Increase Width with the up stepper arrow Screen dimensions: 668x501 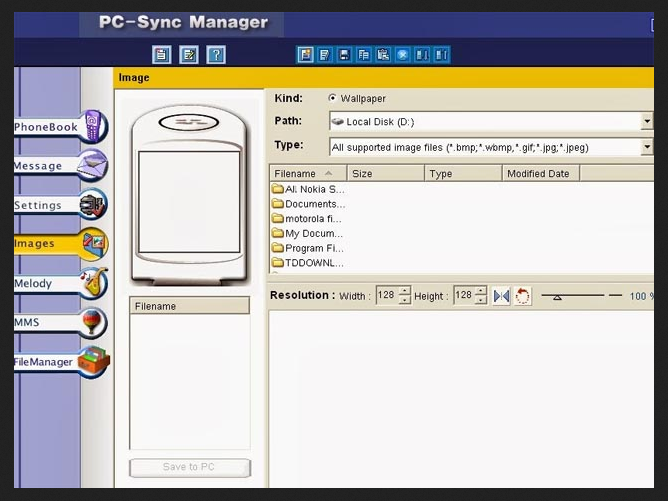click(x=405, y=291)
